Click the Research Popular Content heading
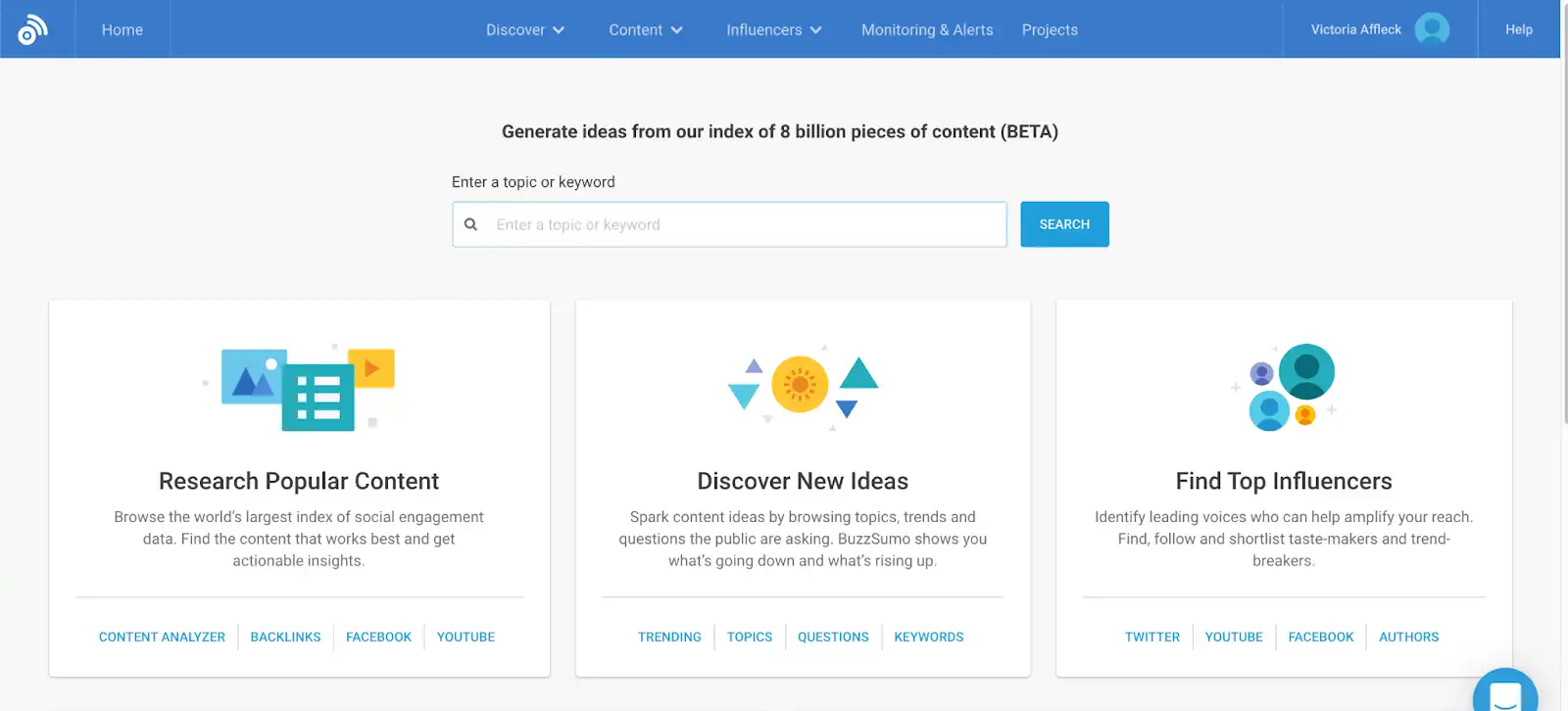The image size is (1568, 711). pos(299,481)
